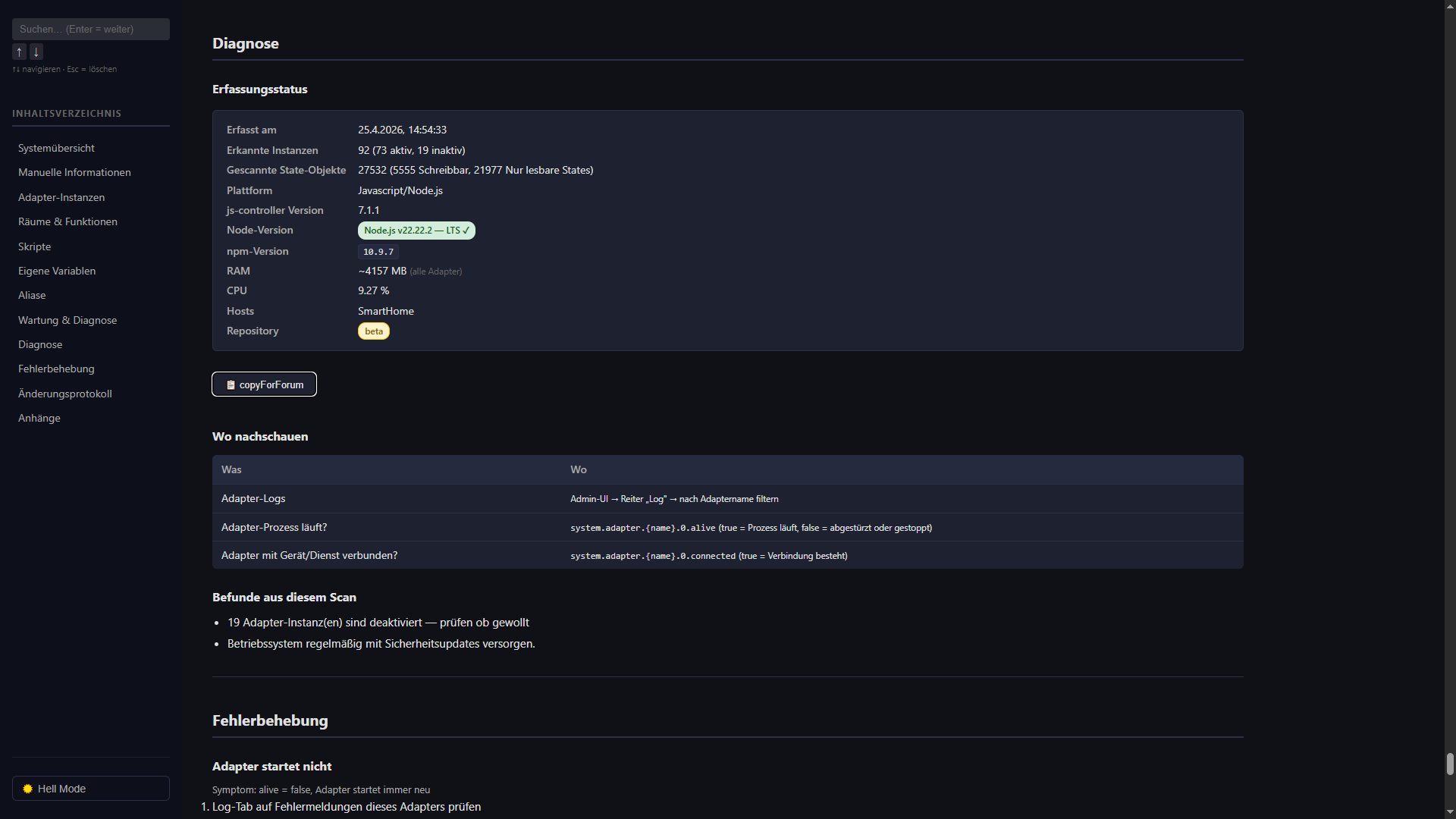Click the Admin-UI Reiter Log instruction text

point(674,499)
